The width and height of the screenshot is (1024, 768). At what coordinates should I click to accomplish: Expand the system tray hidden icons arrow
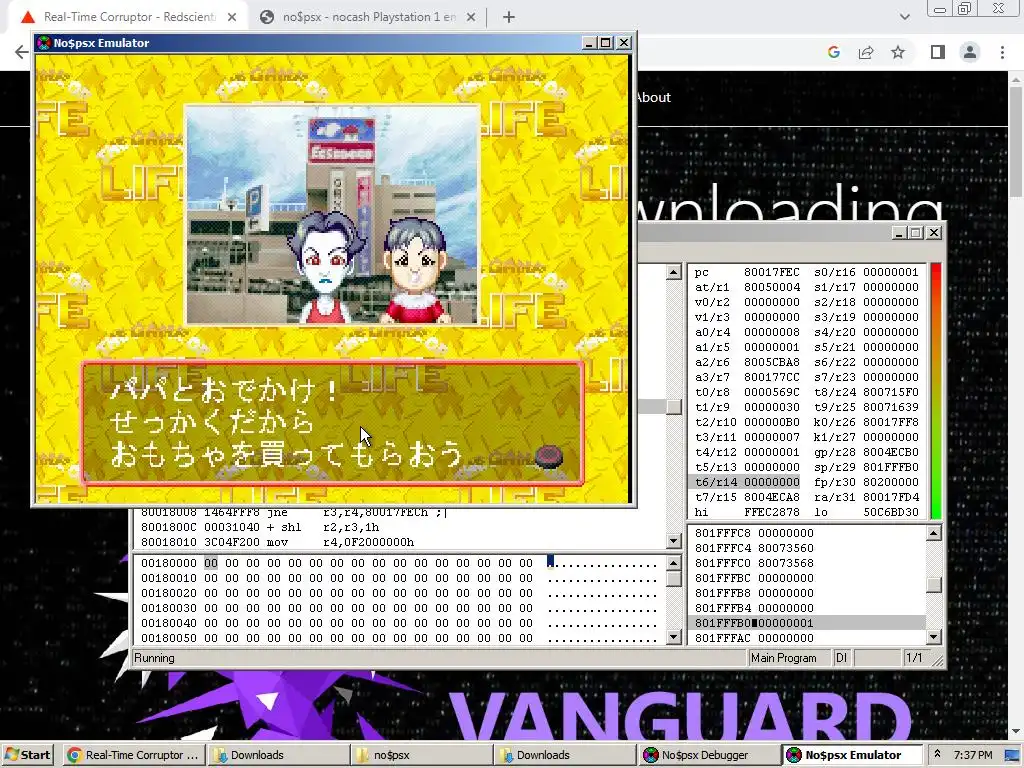point(937,754)
